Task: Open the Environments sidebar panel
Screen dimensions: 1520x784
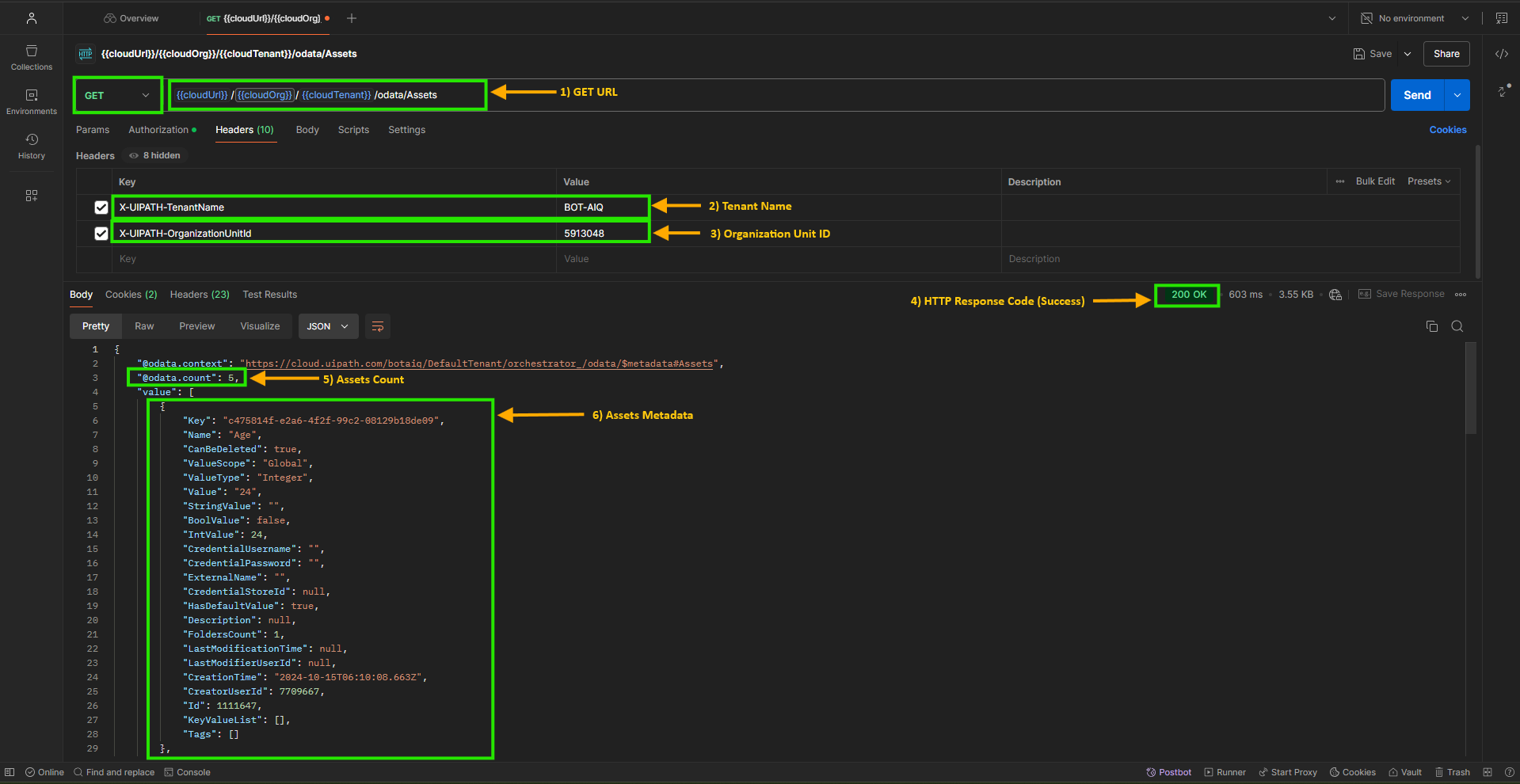Action: pos(32,102)
